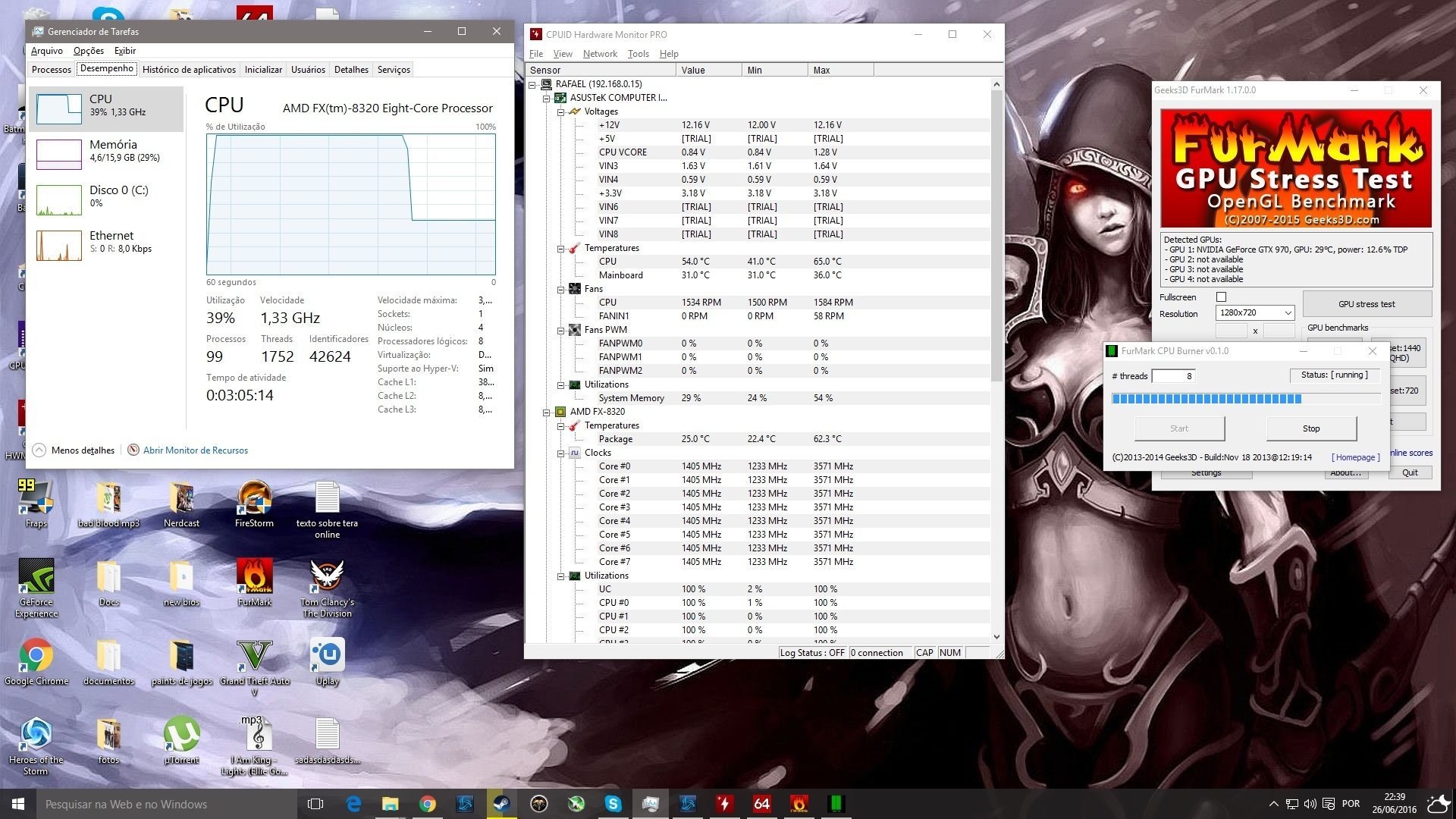Click the taskbar search box
The image size is (1456, 819).
pos(167,804)
